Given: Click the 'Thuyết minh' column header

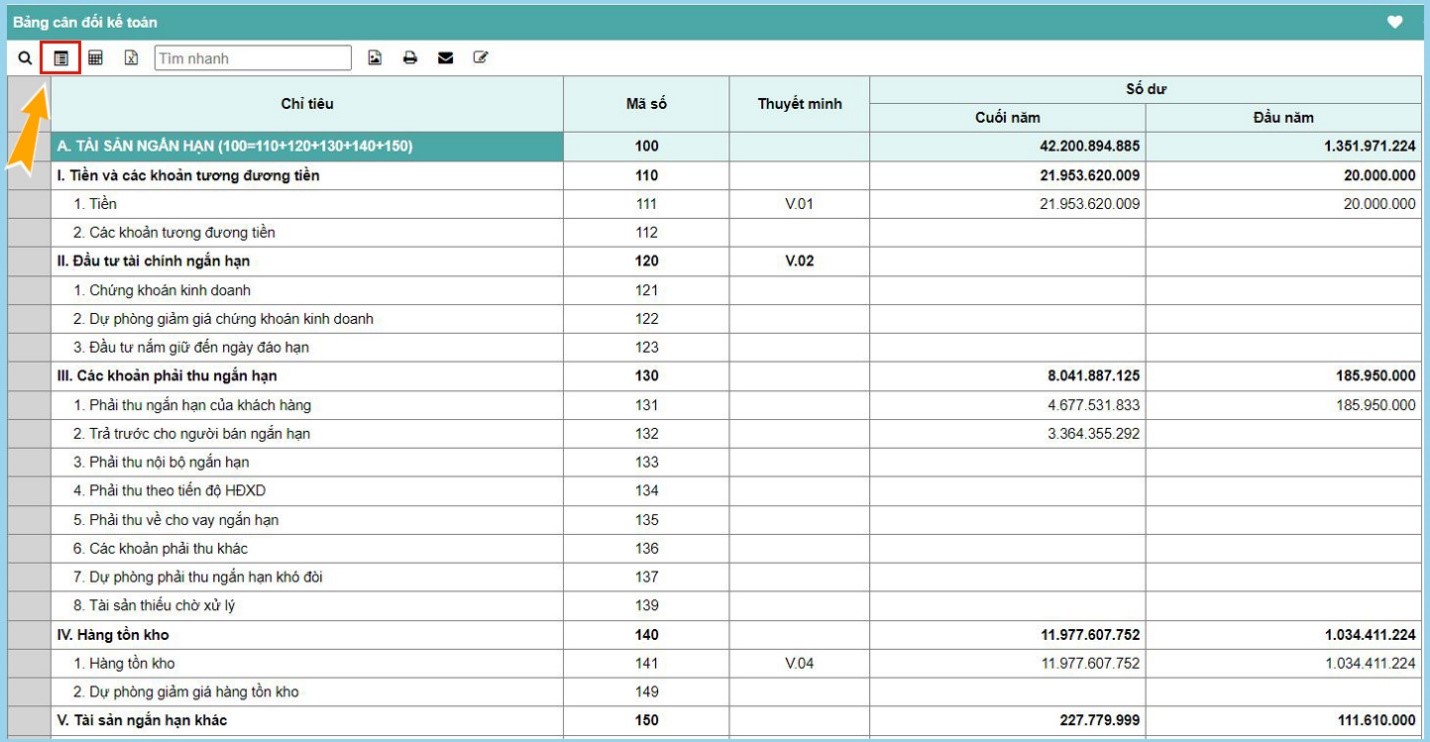Looking at the screenshot, I should [799, 104].
